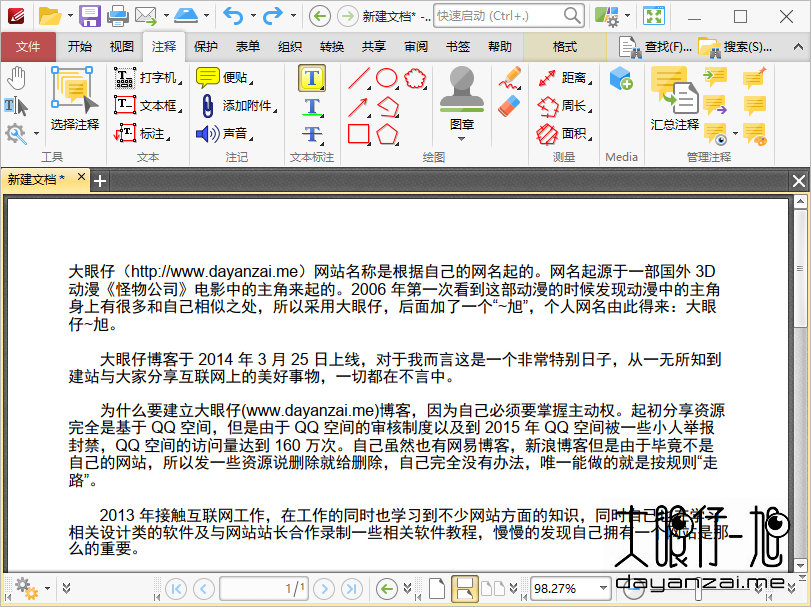Switch to the 开始 ribbon tab

pyautogui.click(x=80, y=47)
